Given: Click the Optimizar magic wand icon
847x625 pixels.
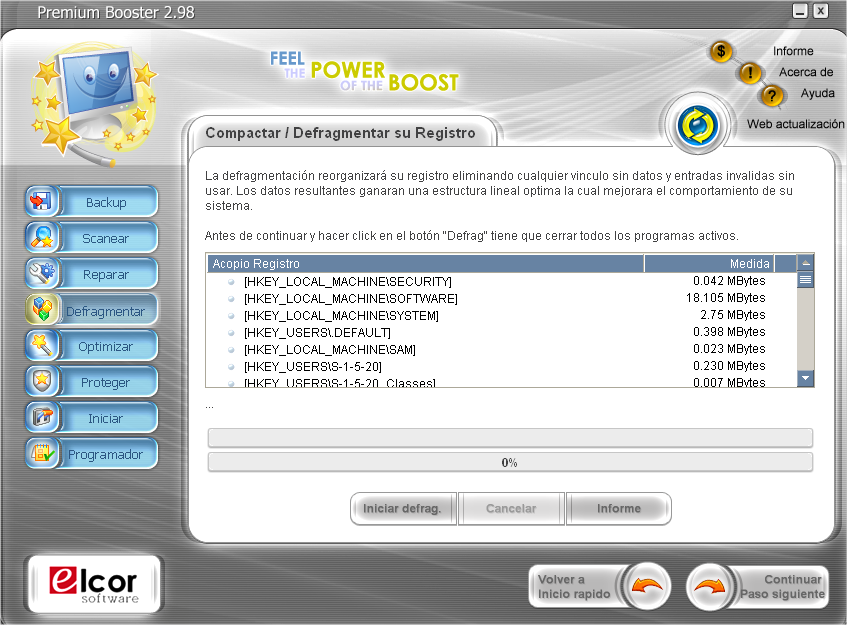Looking at the screenshot, I should point(41,345).
